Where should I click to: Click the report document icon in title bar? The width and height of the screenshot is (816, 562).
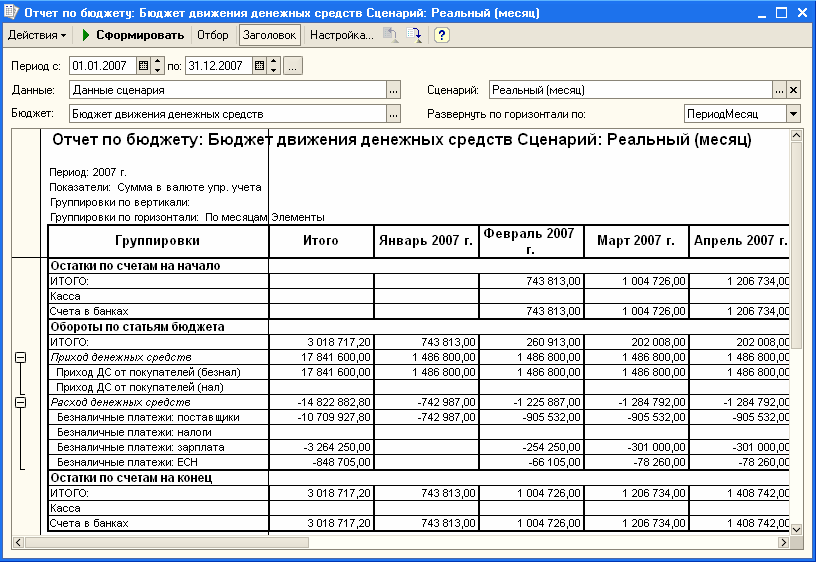(11, 11)
